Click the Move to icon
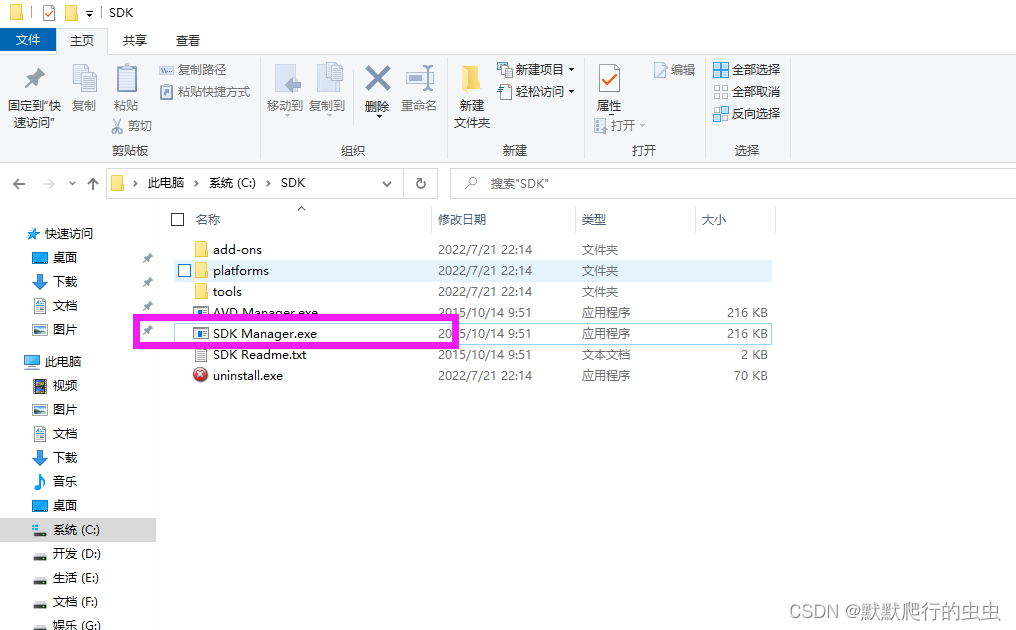Viewport: 1016px width, 630px height. [286, 79]
